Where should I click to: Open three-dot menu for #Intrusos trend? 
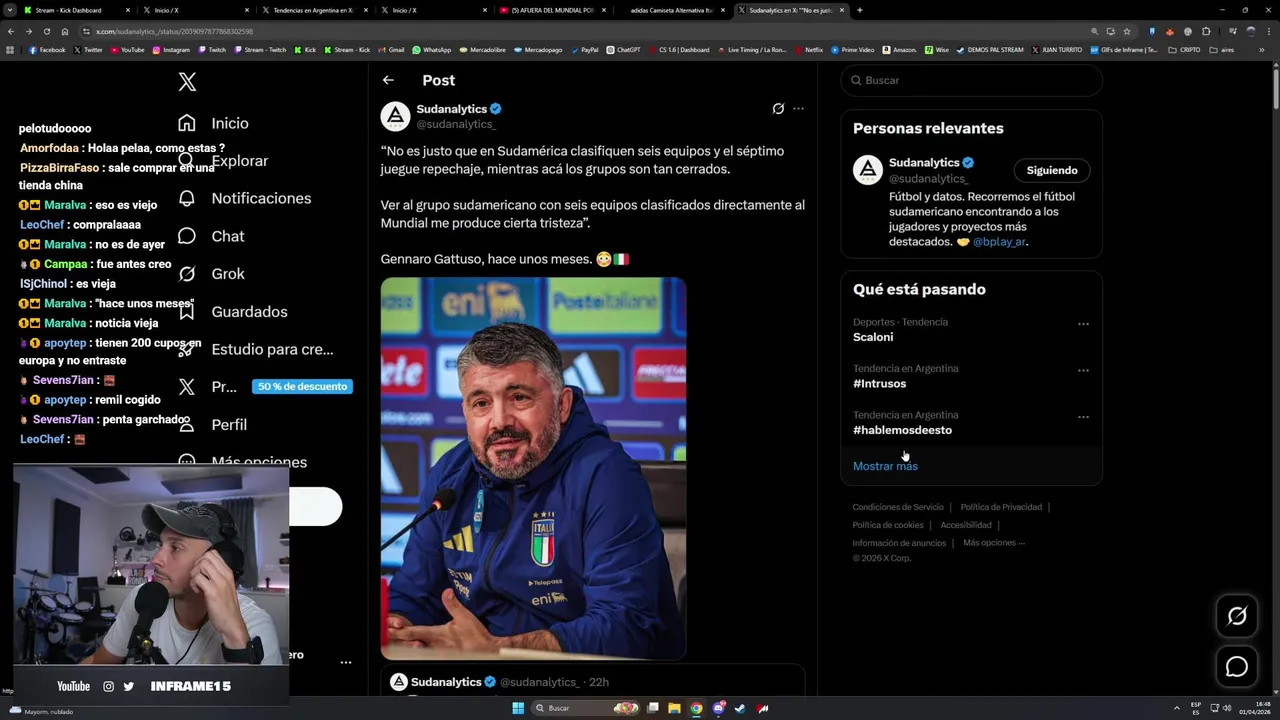[1083, 370]
